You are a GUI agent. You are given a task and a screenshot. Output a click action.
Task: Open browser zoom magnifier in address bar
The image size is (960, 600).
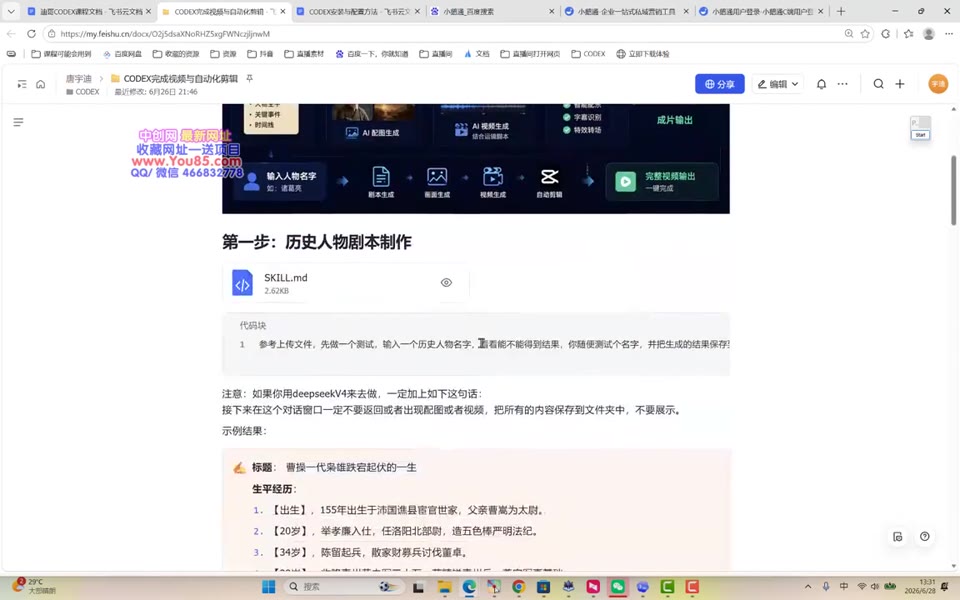tap(849, 34)
